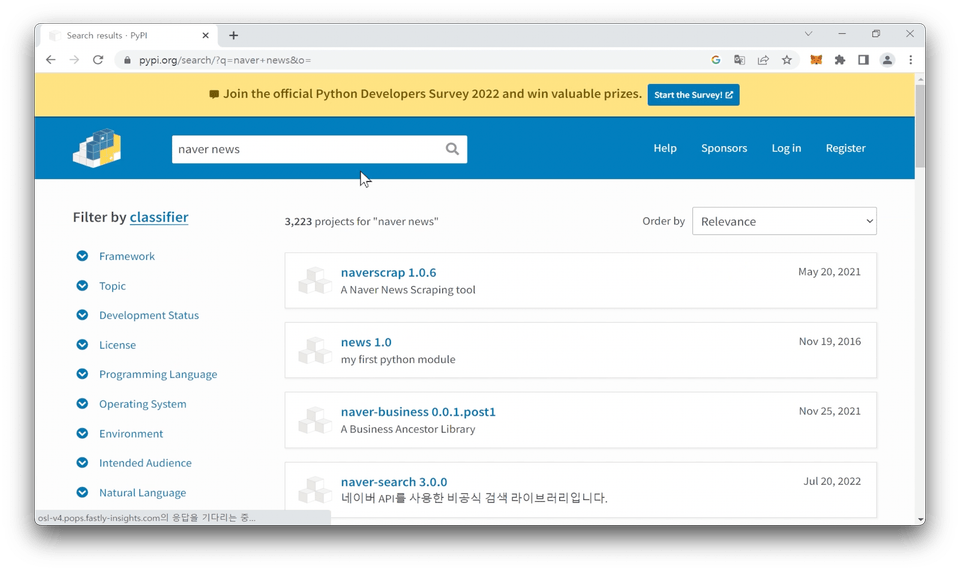Open the Chrome profile avatar
960x571 pixels.
(x=887, y=60)
